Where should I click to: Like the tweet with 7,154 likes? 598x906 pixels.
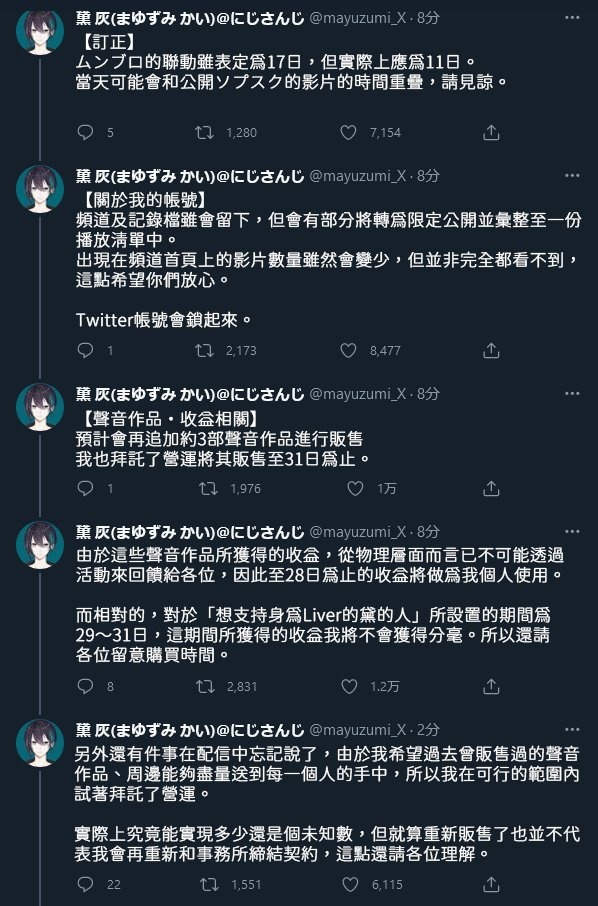click(x=348, y=132)
